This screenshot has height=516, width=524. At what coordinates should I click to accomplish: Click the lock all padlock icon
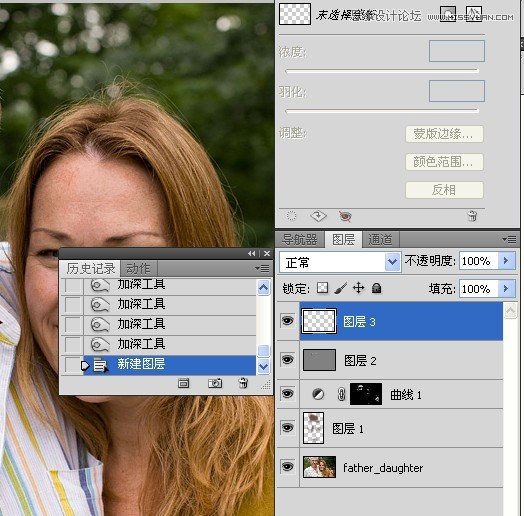[377, 288]
